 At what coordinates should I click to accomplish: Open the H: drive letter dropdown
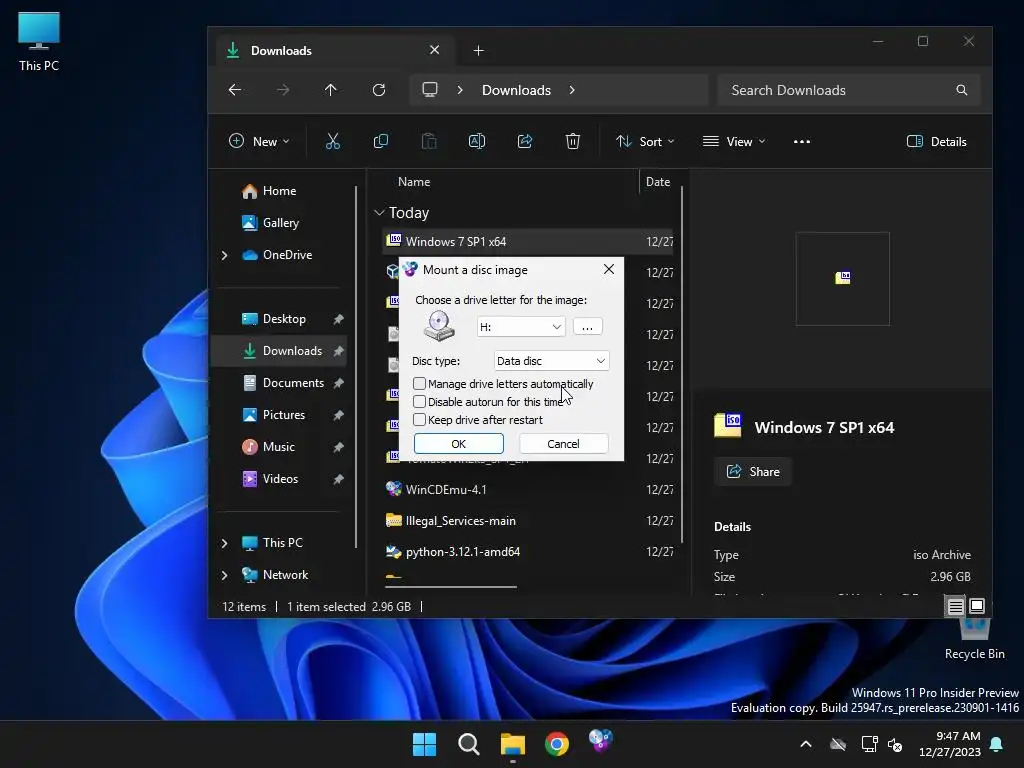(520, 327)
